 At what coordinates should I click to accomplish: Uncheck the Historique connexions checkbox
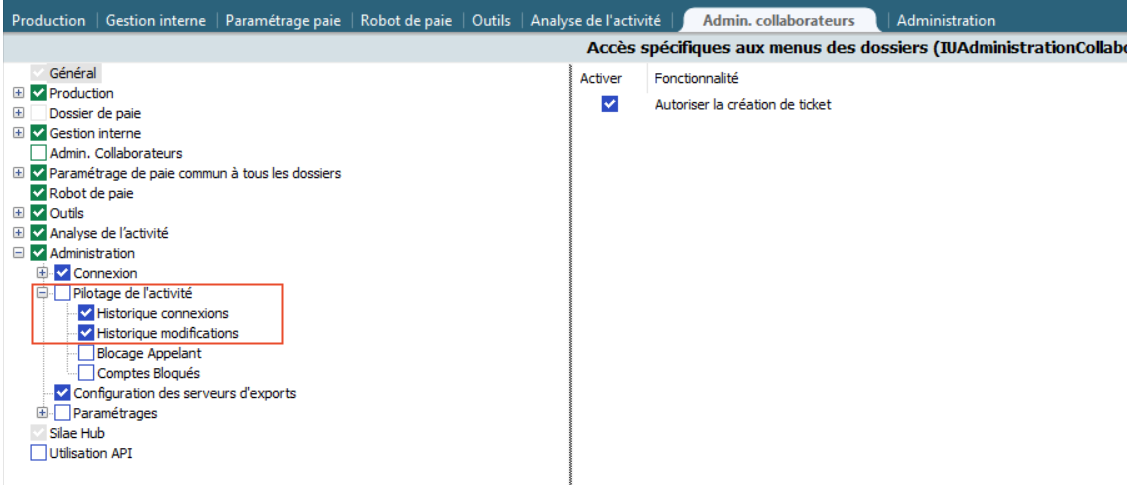tap(86, 313)
